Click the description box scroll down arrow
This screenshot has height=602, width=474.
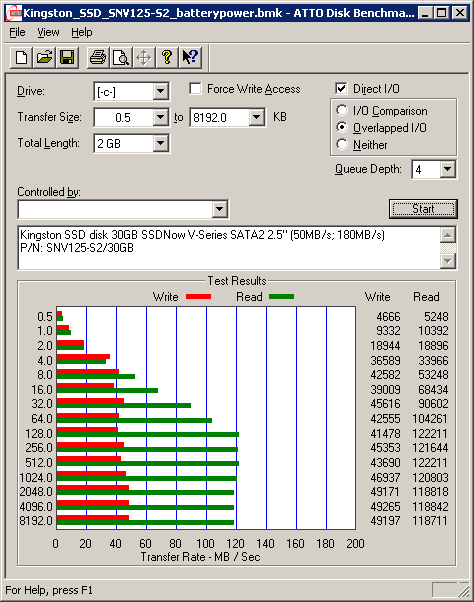[x=448, y=261]
